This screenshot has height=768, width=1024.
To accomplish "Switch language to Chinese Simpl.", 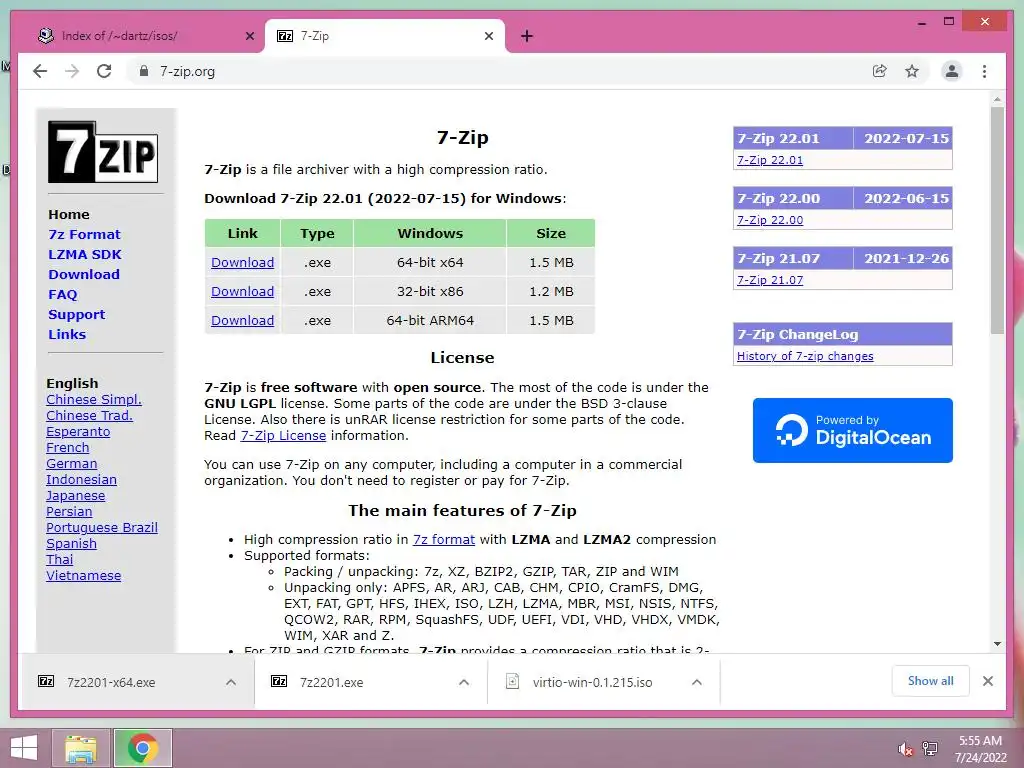I will pos(93,400).
